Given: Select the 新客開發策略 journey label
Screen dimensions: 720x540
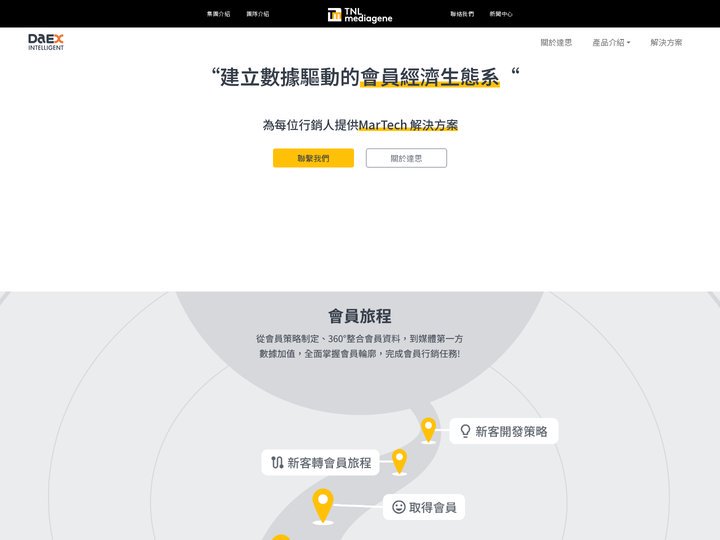Looking at the screenshot, I should pyautogui.click(x=504, y=431).
